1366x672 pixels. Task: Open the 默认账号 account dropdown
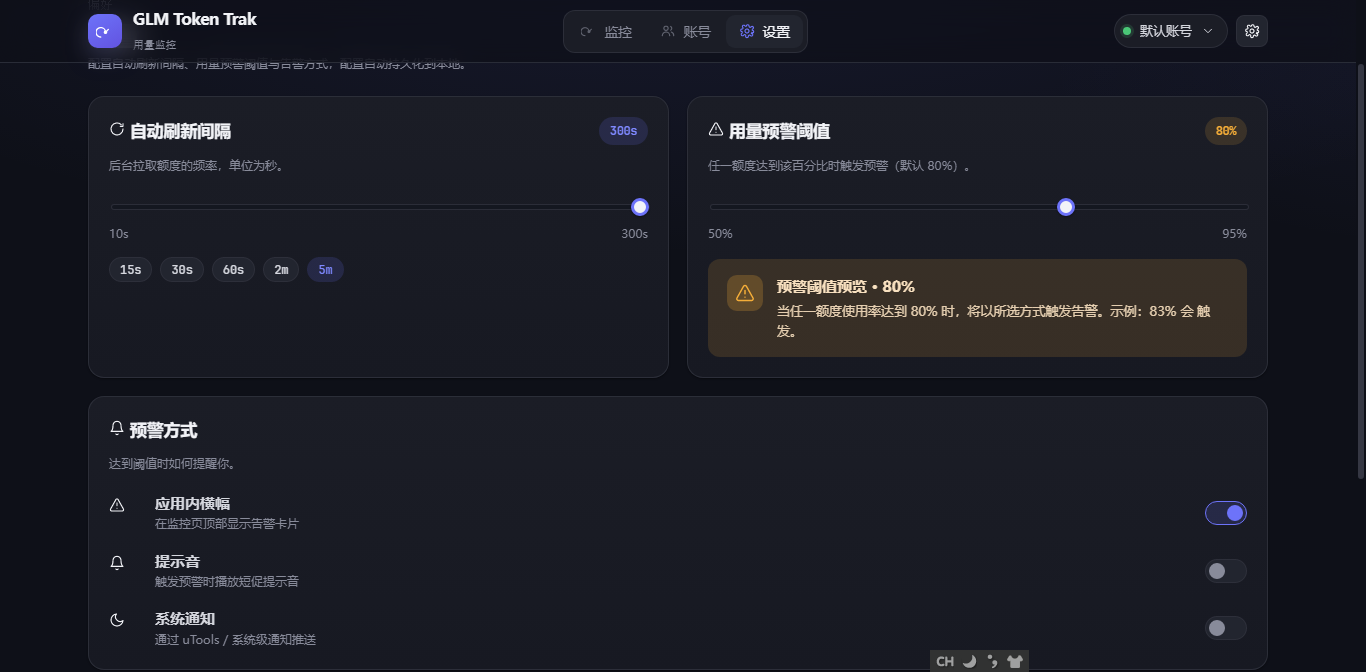1171,31
